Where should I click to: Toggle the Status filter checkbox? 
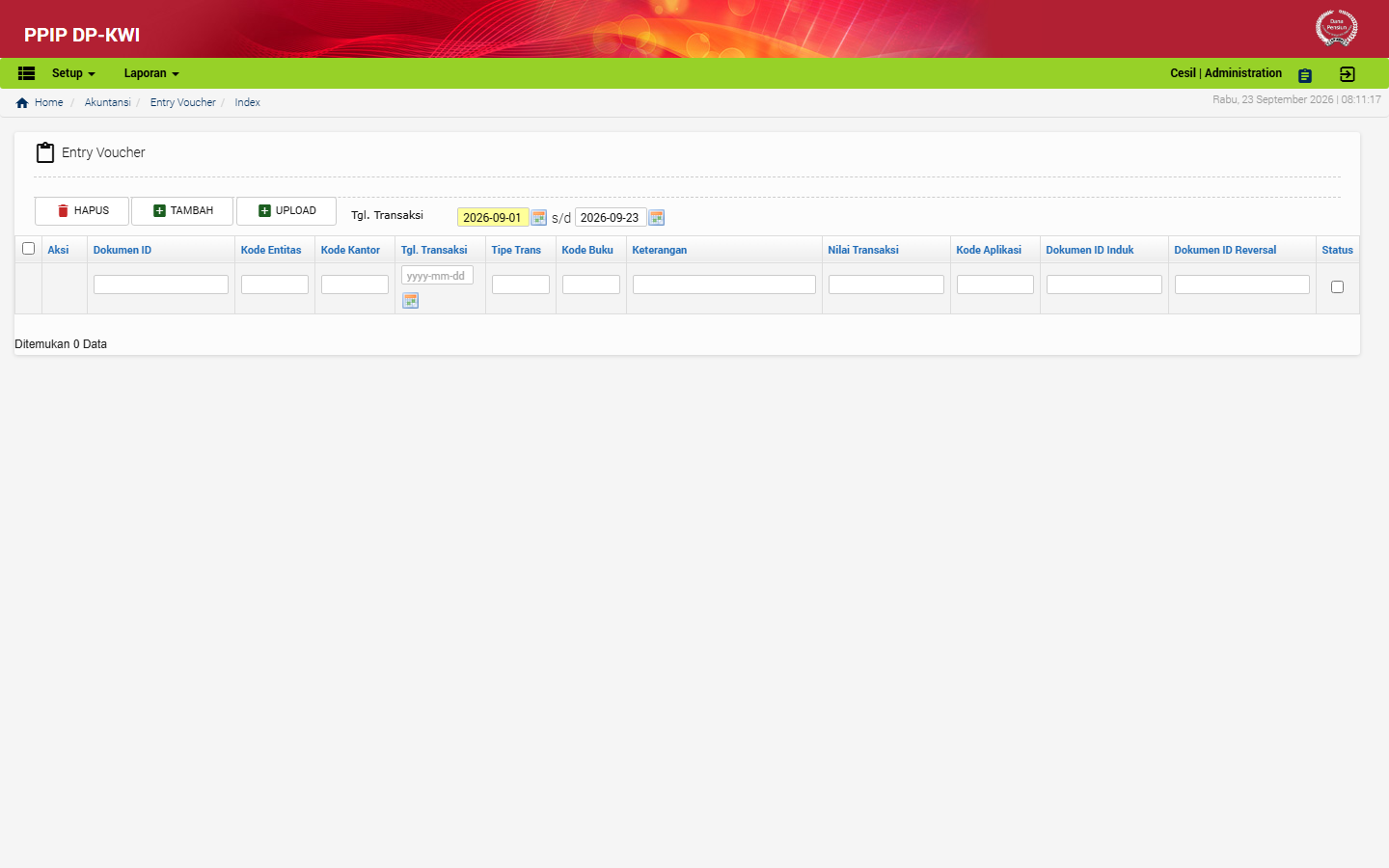point(1337,286)
